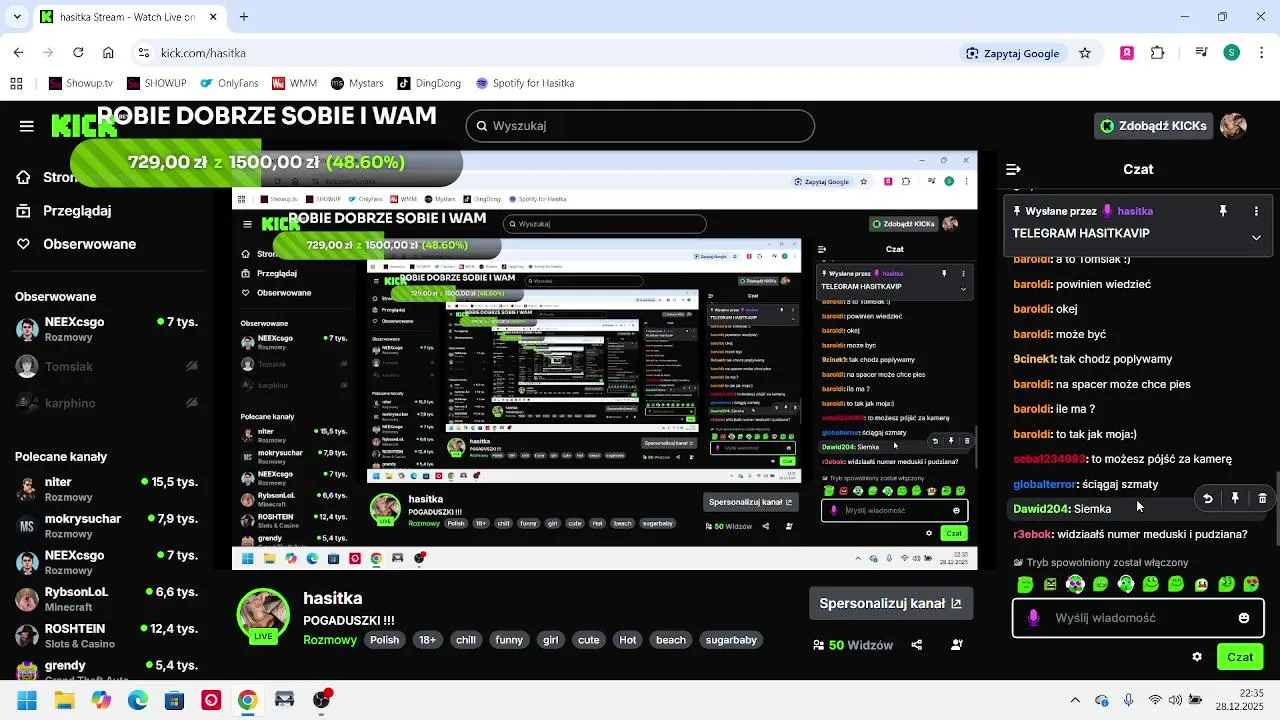Screen dimensions: 1280x720
Task: Click the last heart-eyes emote in emote bar
Action: coord(1252,584)
